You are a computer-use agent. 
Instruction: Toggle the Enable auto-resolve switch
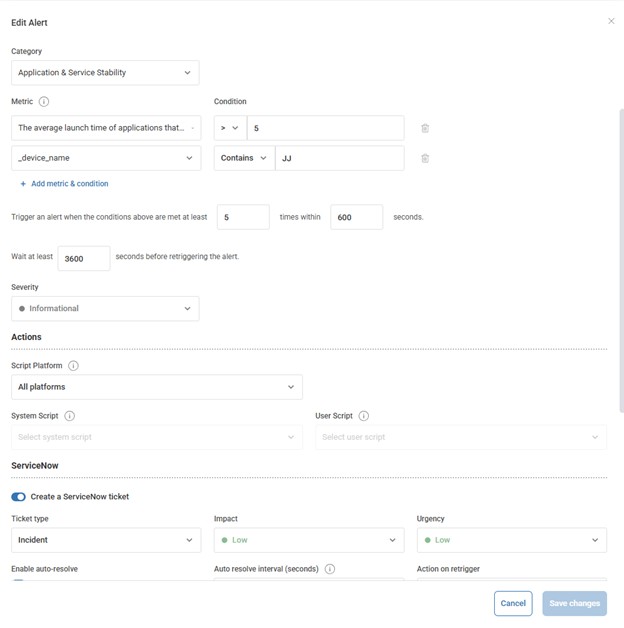pyautogui.click(x=19, y=583)
